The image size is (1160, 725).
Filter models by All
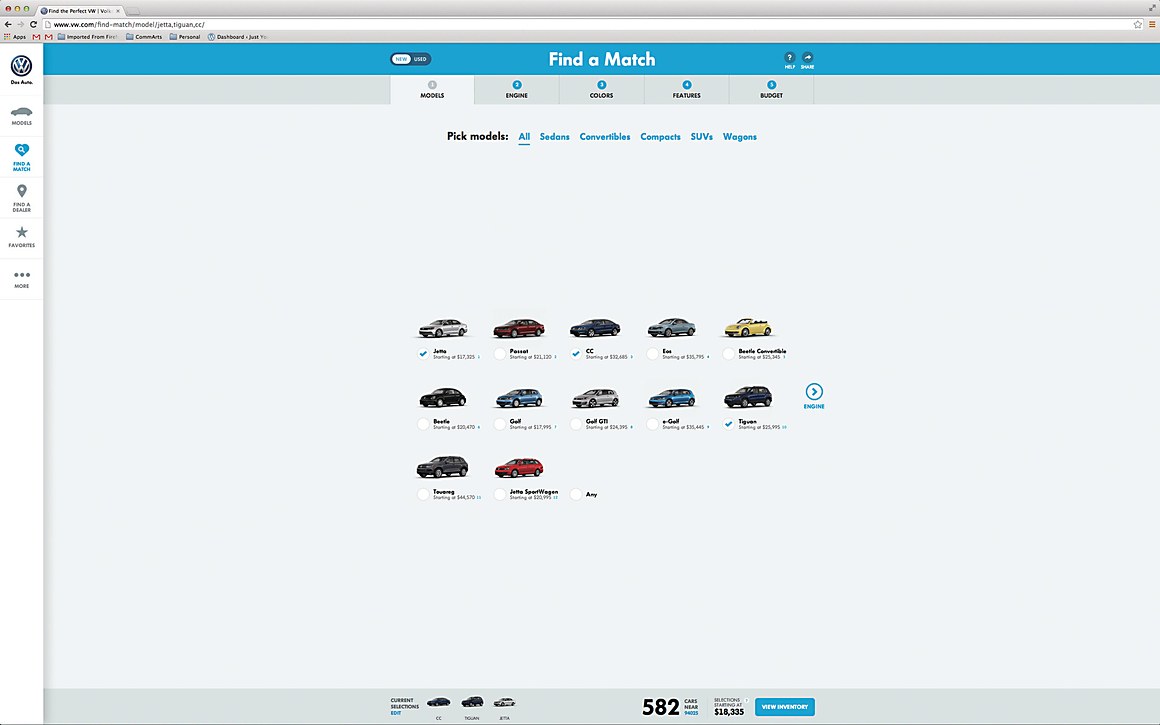[524, 137]
